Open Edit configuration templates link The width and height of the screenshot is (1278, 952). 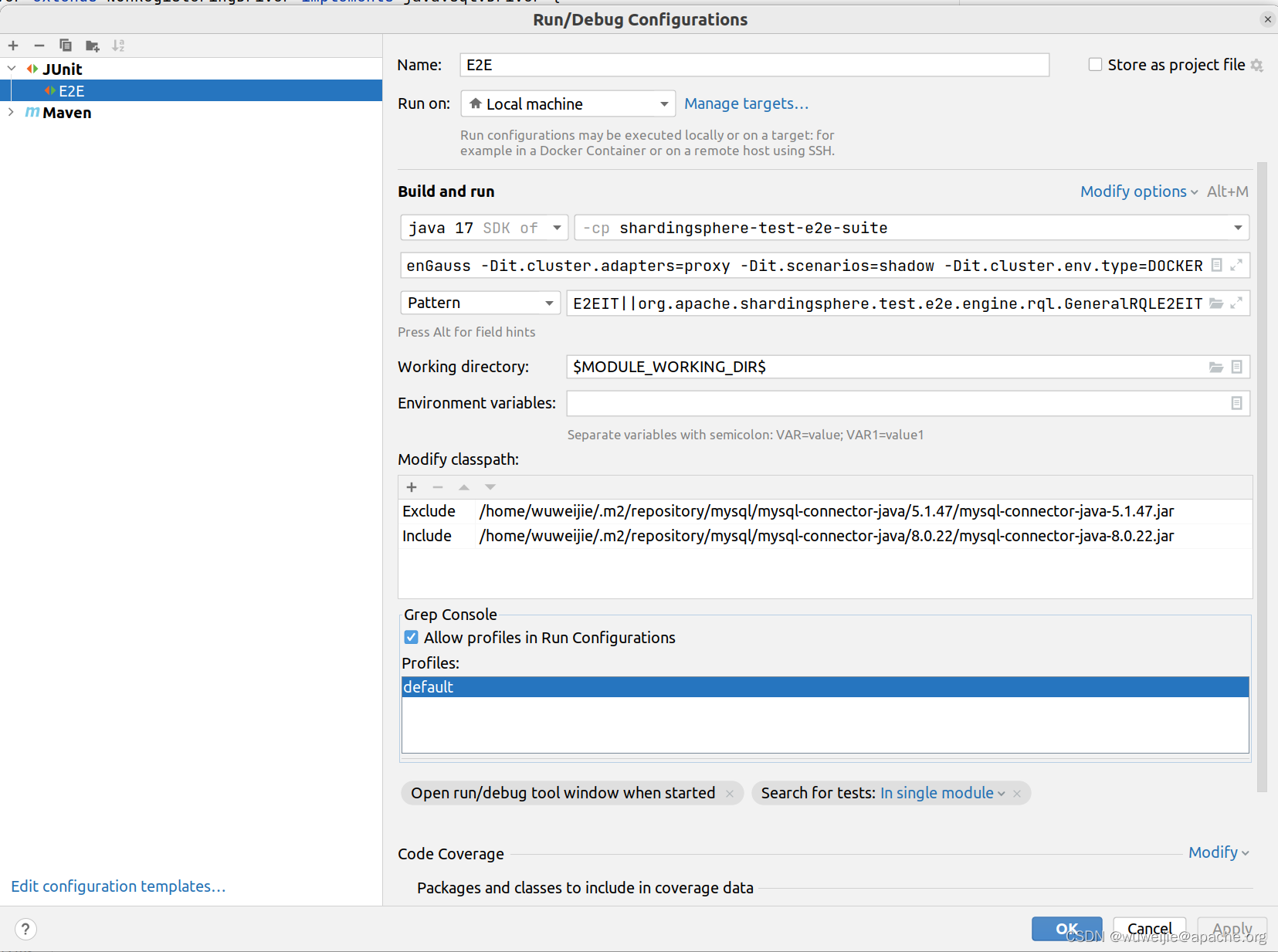(x=118, y=886)
